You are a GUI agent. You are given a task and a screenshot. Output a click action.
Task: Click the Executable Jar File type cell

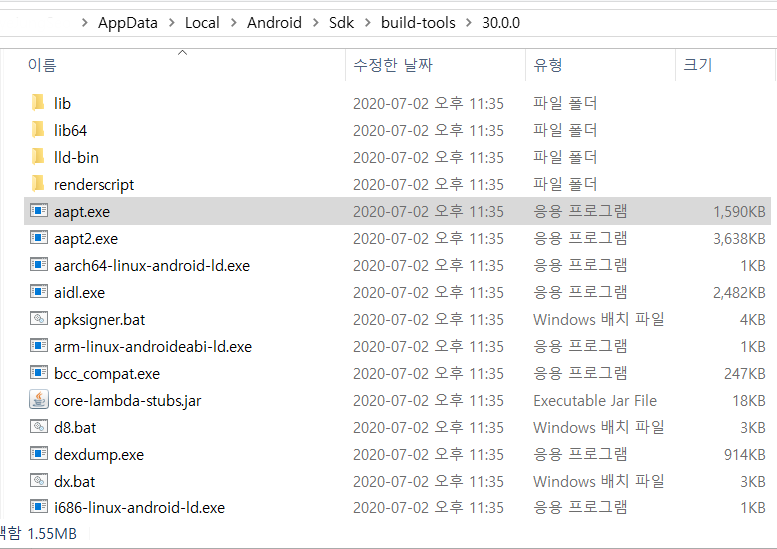coord(595,400)
